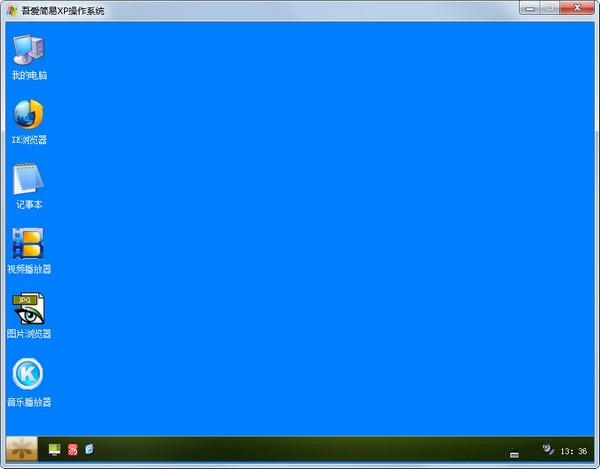Maximize the 吾爱简易XP操作系统 window

click(x=551, y=9)
